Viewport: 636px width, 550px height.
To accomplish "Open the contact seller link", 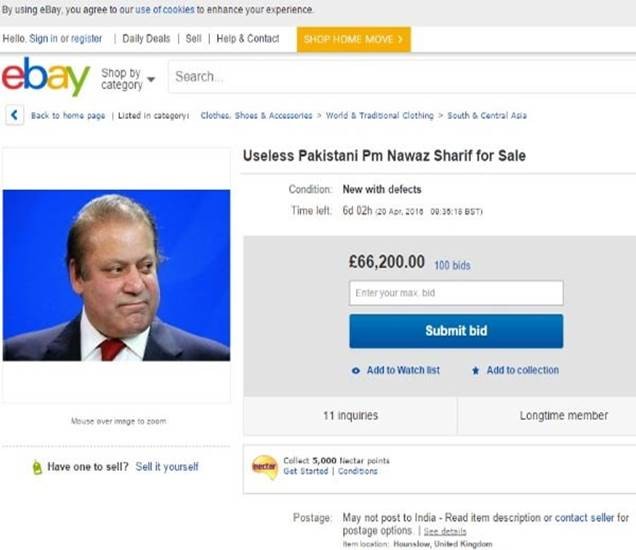I will (x=584, y=518).
